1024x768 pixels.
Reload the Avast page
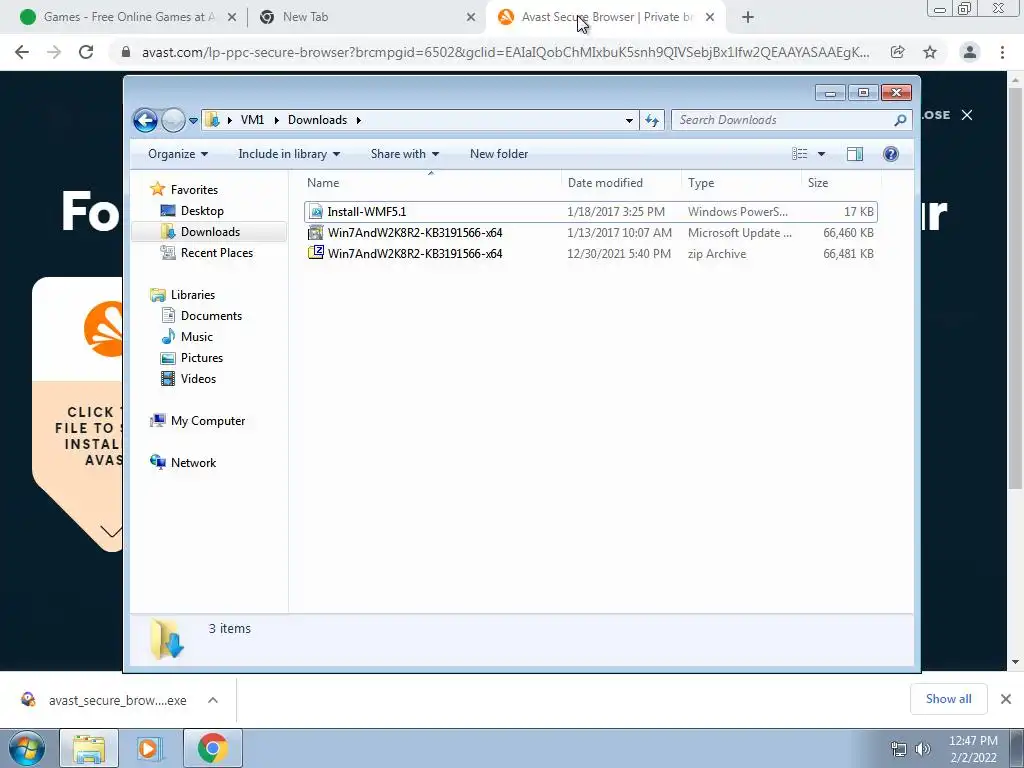tap(86, 52)
